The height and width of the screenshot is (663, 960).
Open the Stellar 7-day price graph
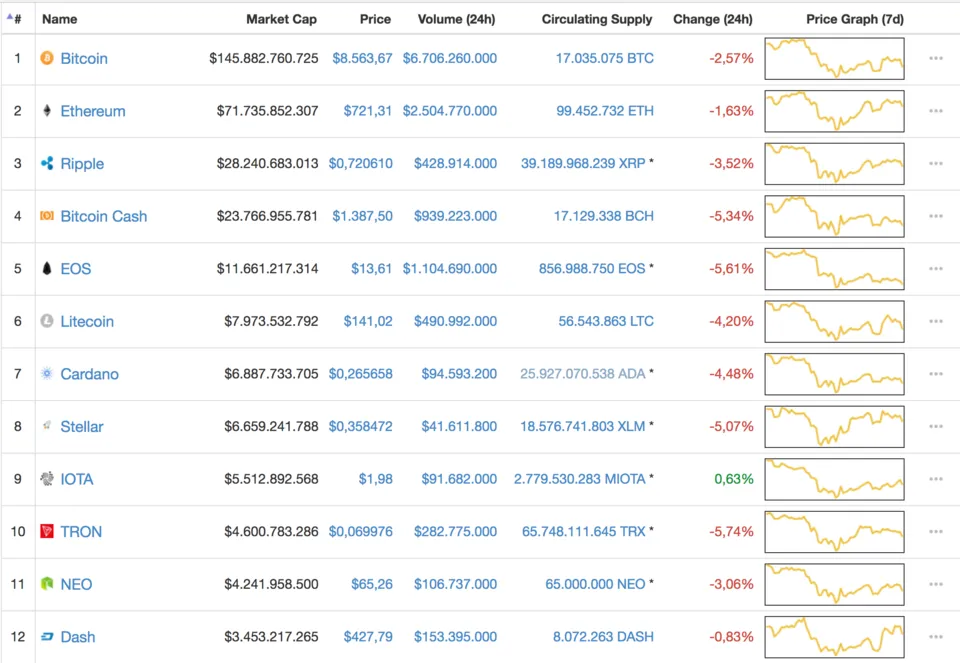pyautogui.click(x=834, y=427)
